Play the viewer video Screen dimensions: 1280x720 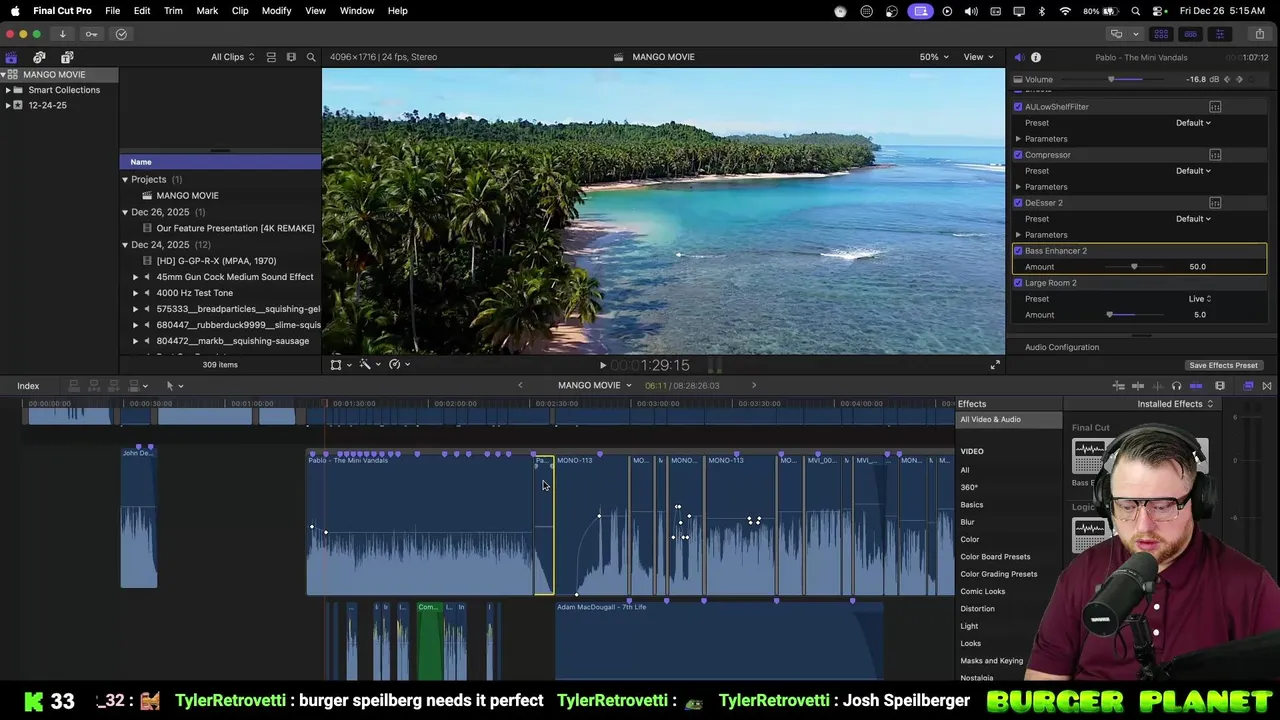602,366
